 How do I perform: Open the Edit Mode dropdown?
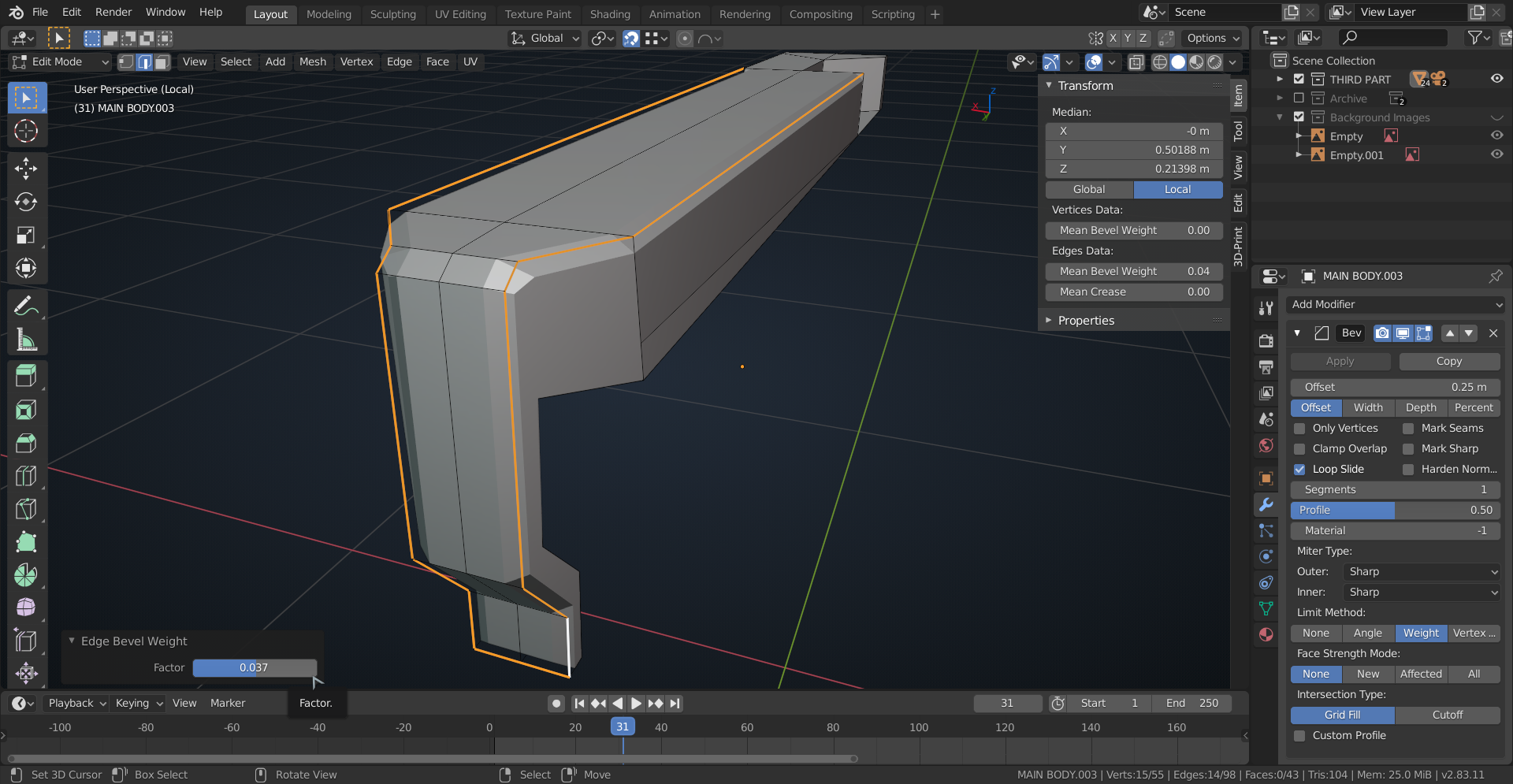[61, 62]
